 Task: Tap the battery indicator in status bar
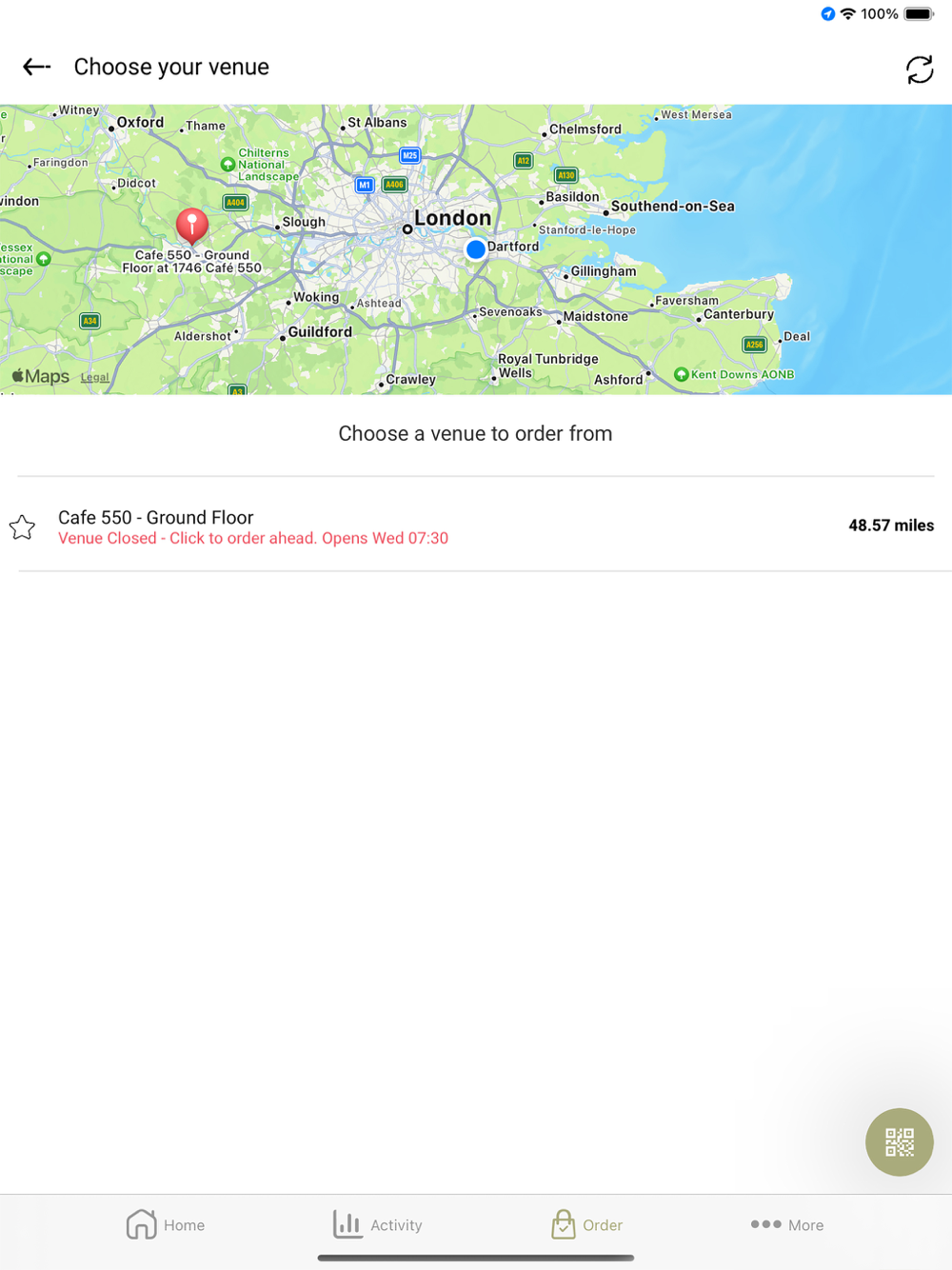(920, 14)
